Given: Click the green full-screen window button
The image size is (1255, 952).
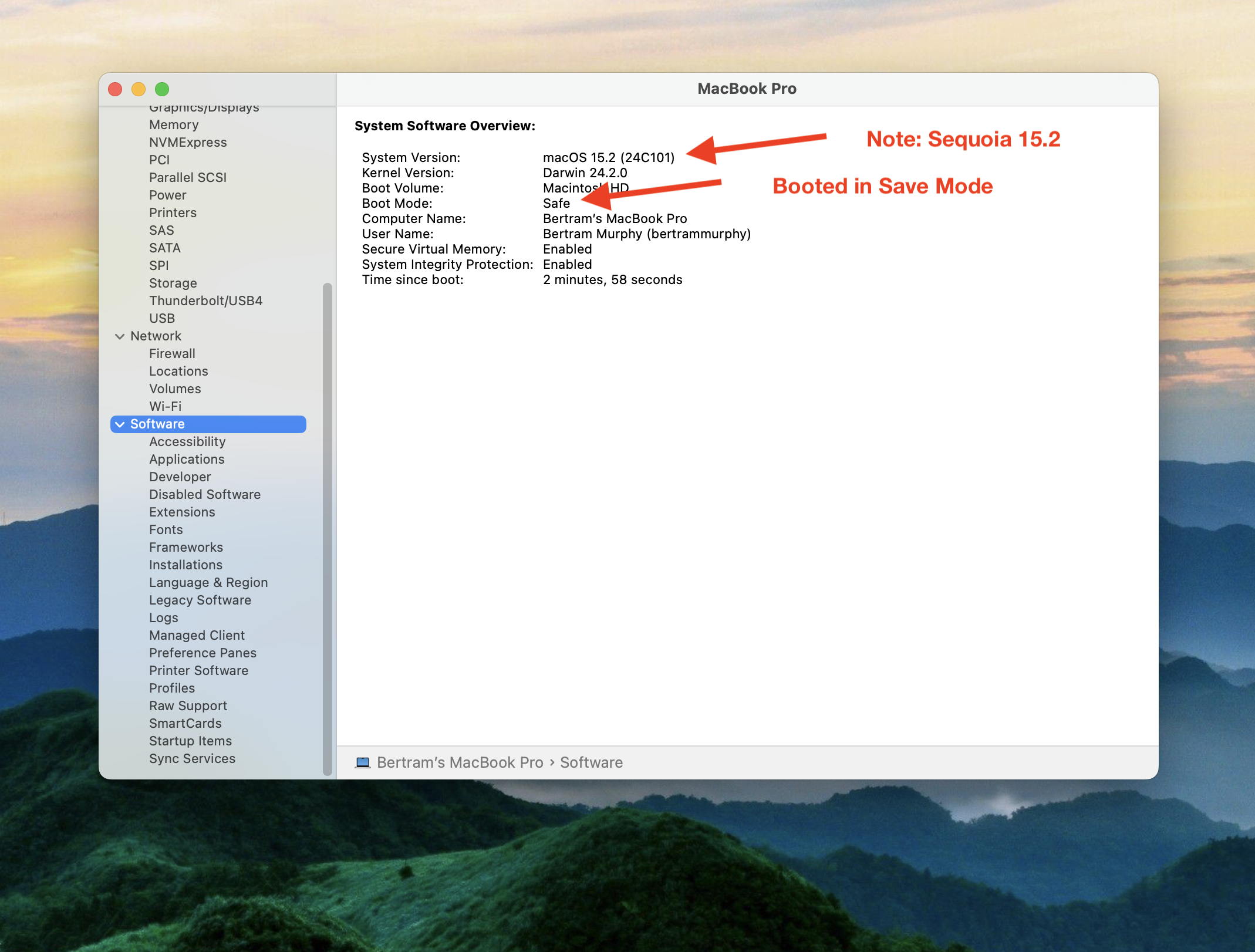Looking at the screenshot, I should [x=162, y=89].
